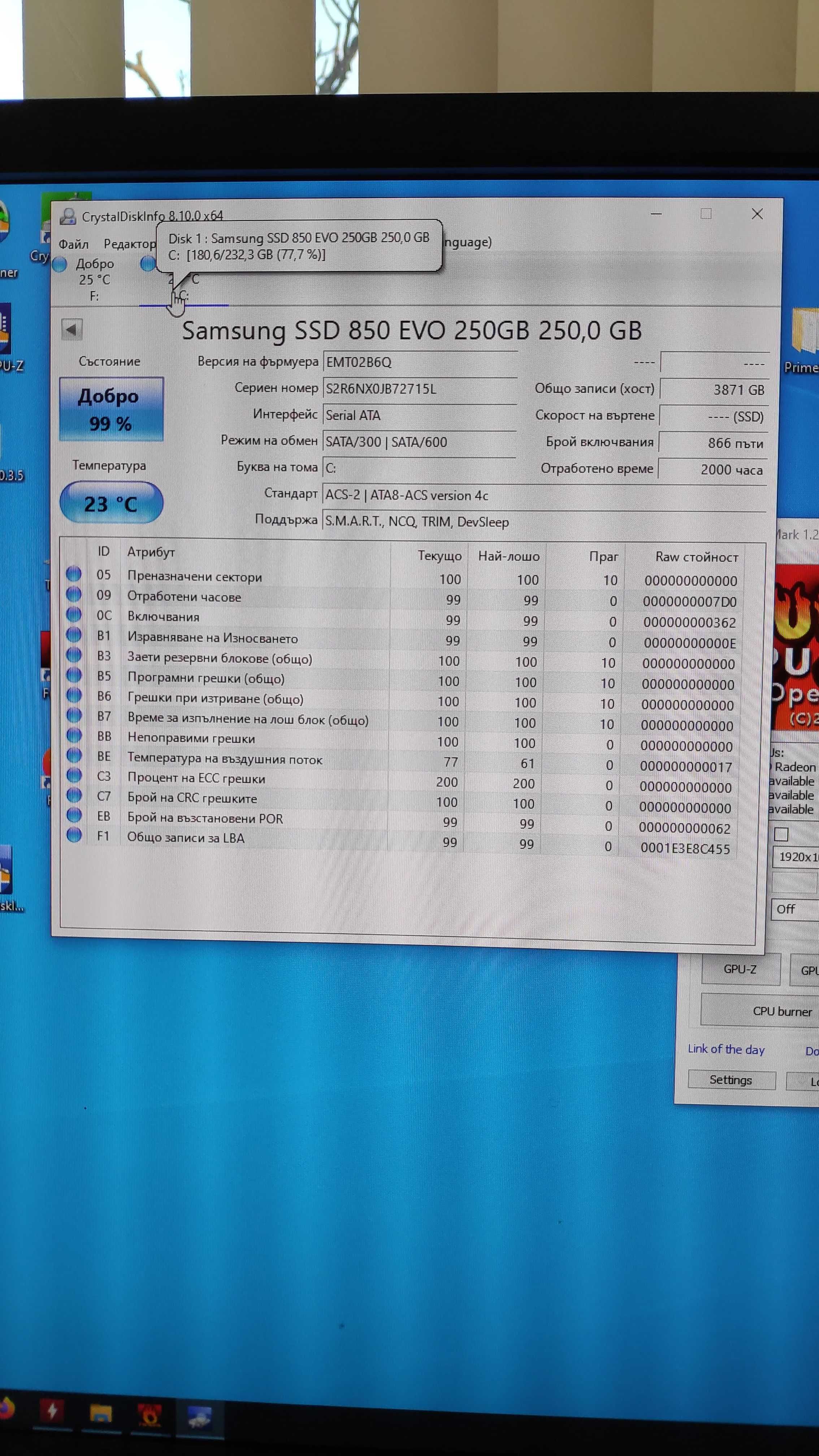Click status circle for F1 Общо записи за LBA
Screen dimensions: 819x1456
point(74,834)
